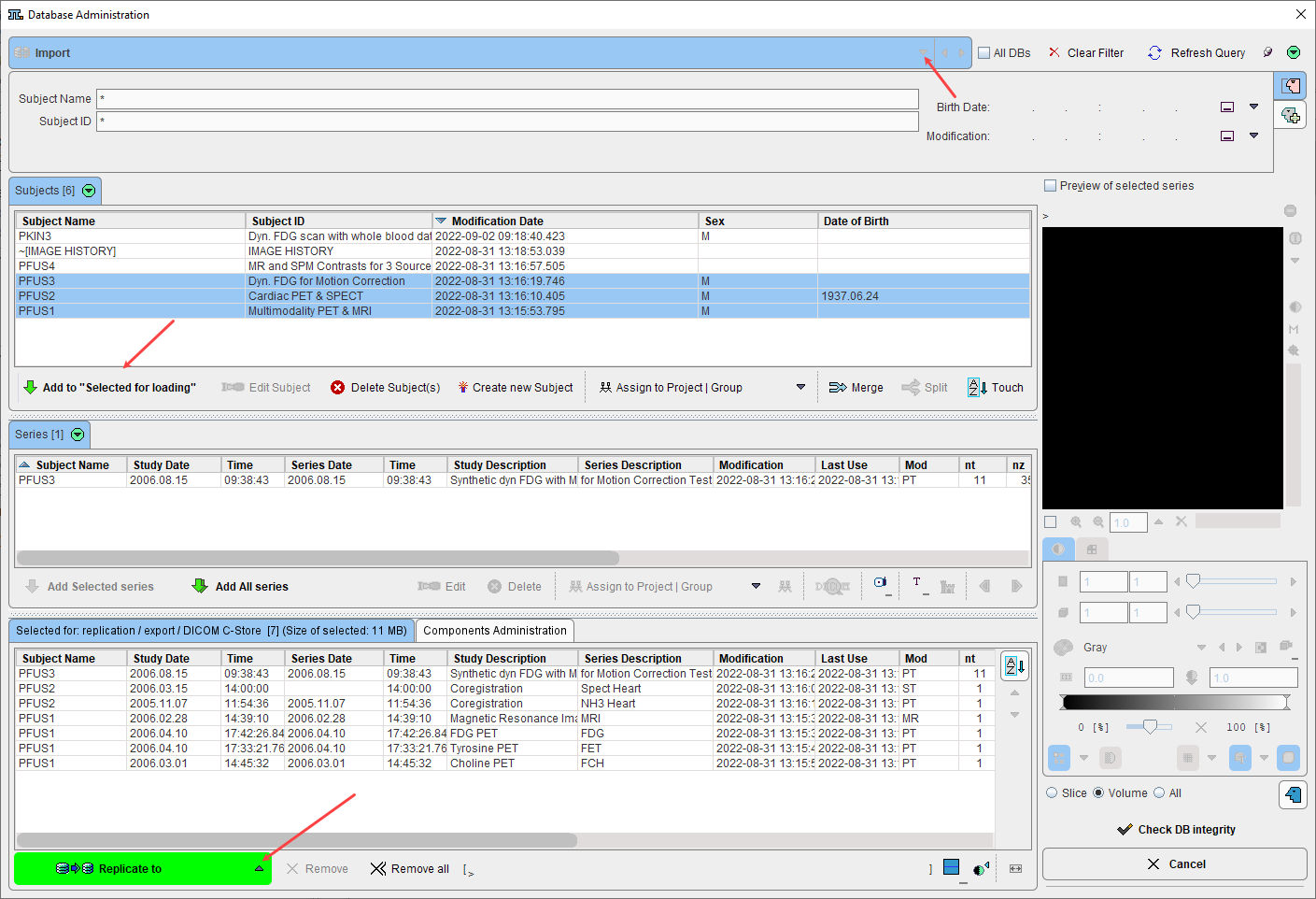Open the first side panel icon right of Import bar
Screen dimensions: 1316x899
click(x=1291, y=86)
